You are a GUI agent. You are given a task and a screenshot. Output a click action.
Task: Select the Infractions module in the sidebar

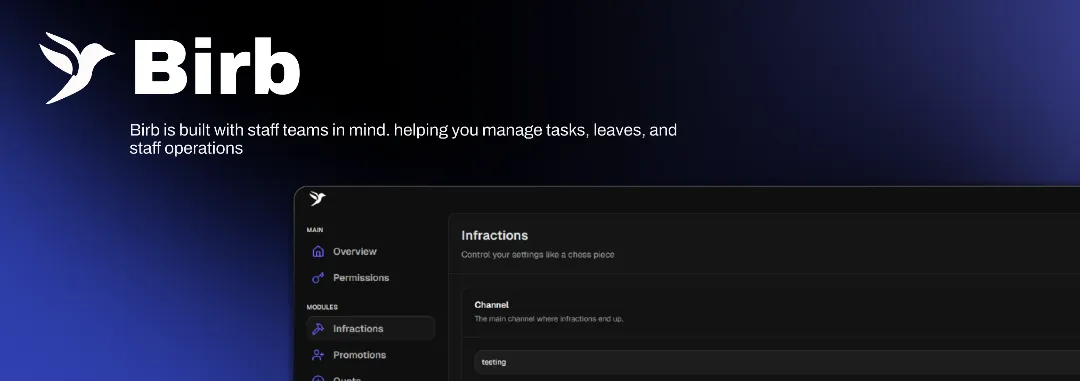click(x=371, y=329)
